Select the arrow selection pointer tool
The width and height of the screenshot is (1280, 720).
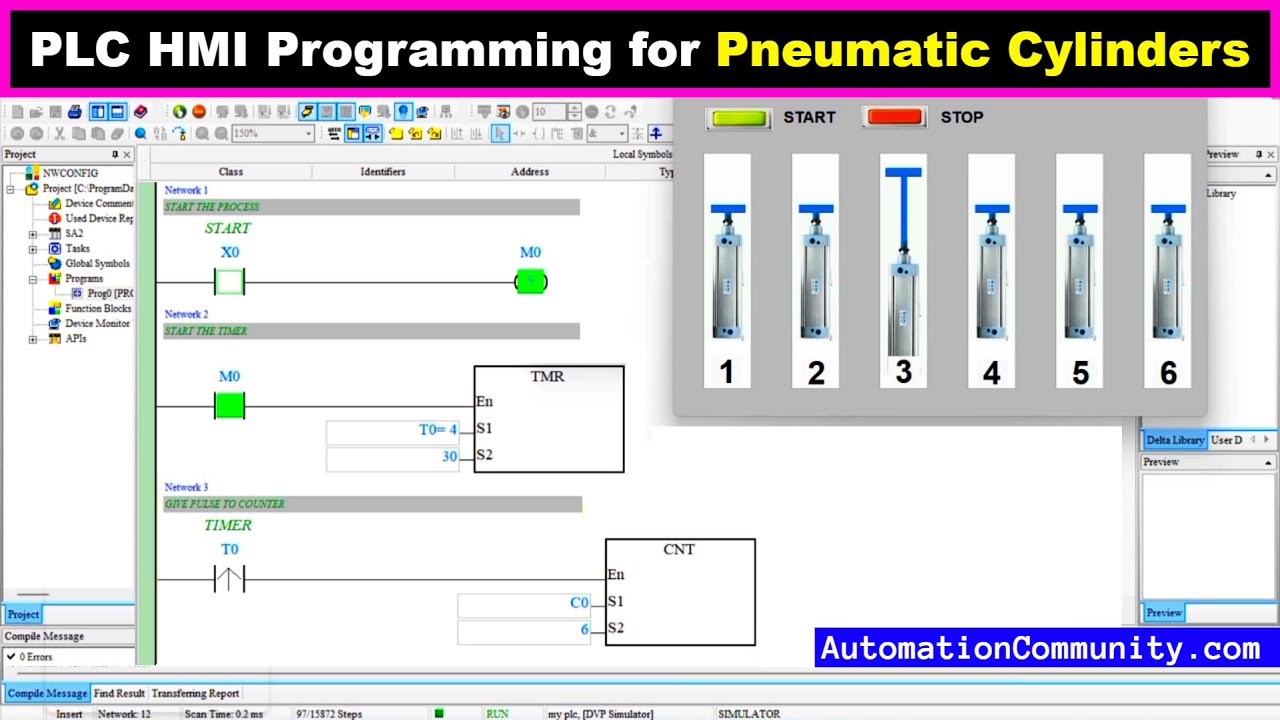[500, 133]
